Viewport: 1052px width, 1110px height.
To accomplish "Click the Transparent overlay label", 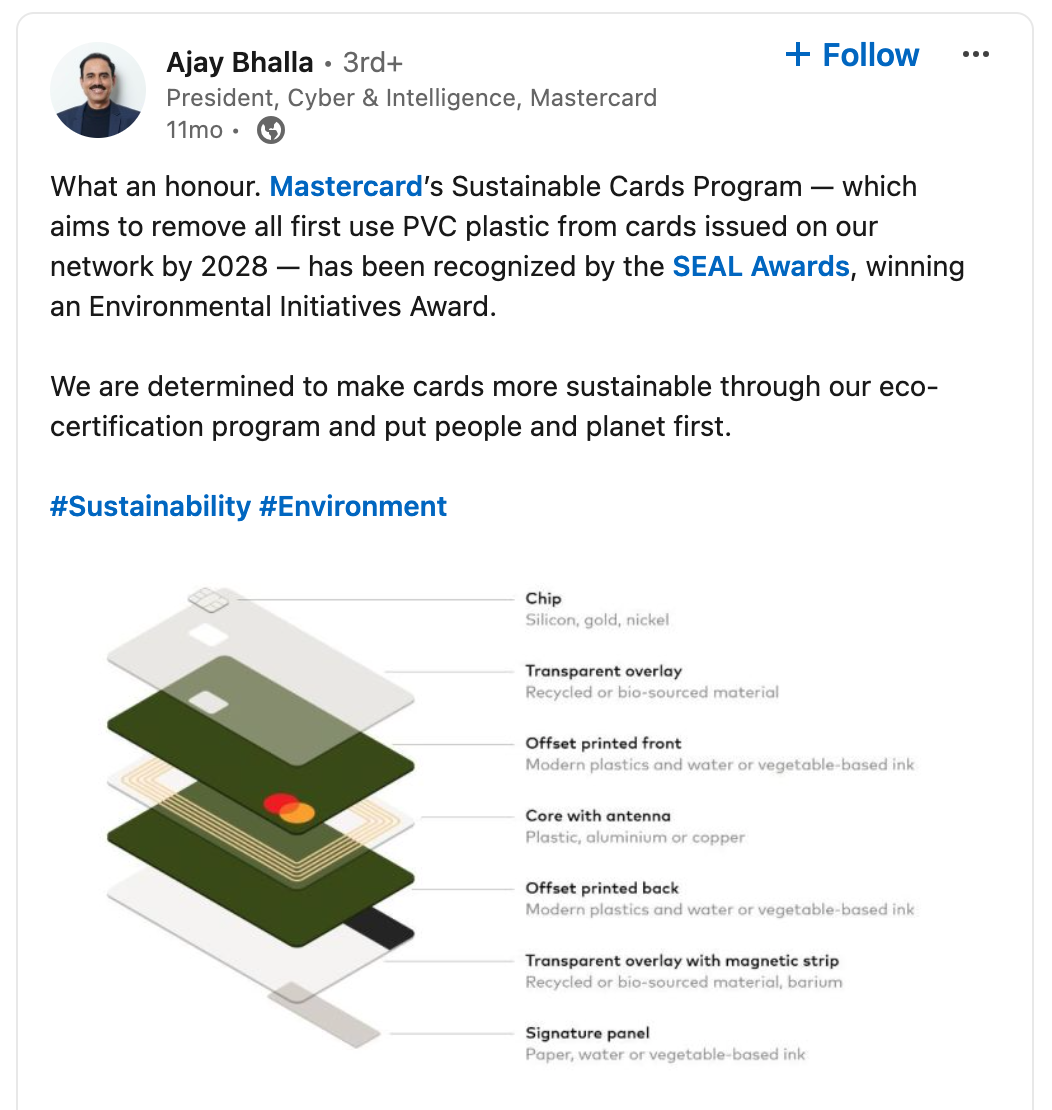I will pyautogui.click(x=603, y=670).
